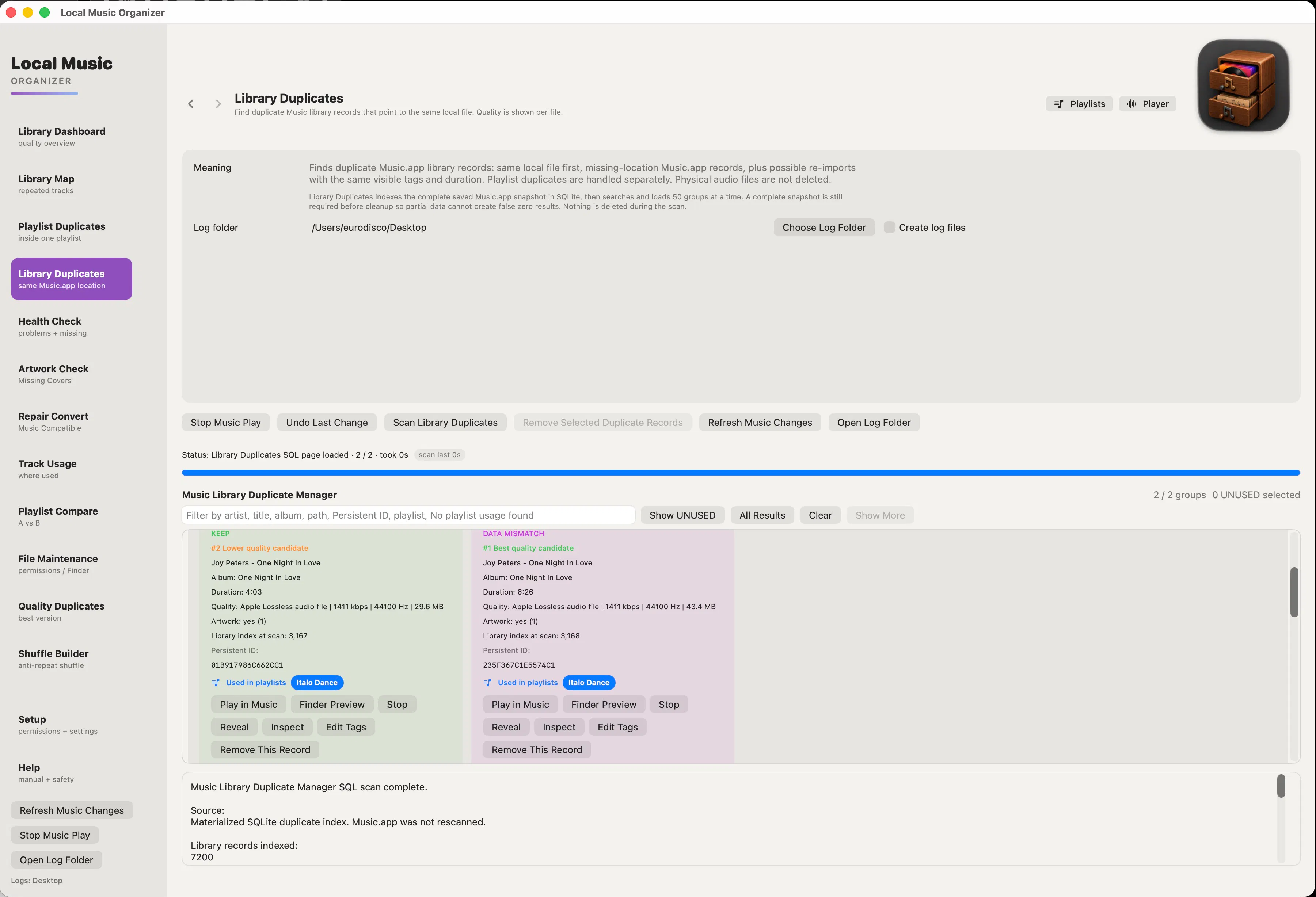Click the All Results button
Viewport: 1316px width, 897px height.
tap(762, 516)
